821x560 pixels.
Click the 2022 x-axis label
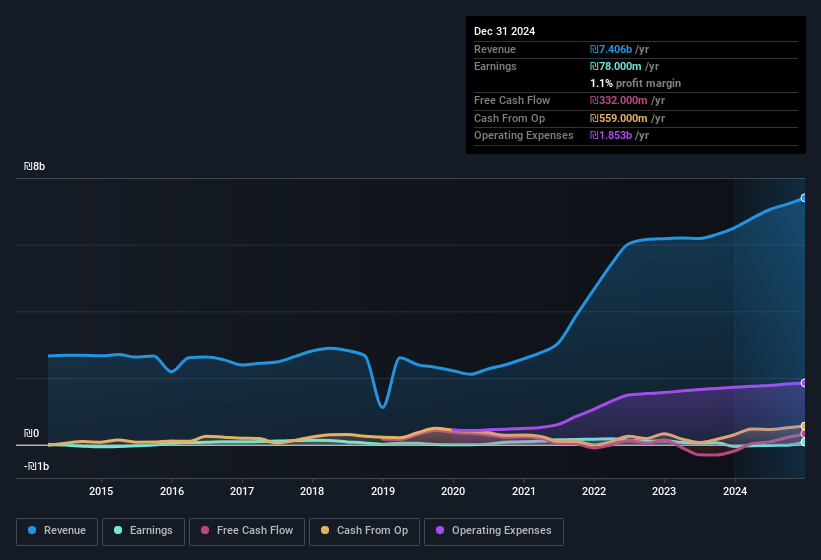(594, 491)
